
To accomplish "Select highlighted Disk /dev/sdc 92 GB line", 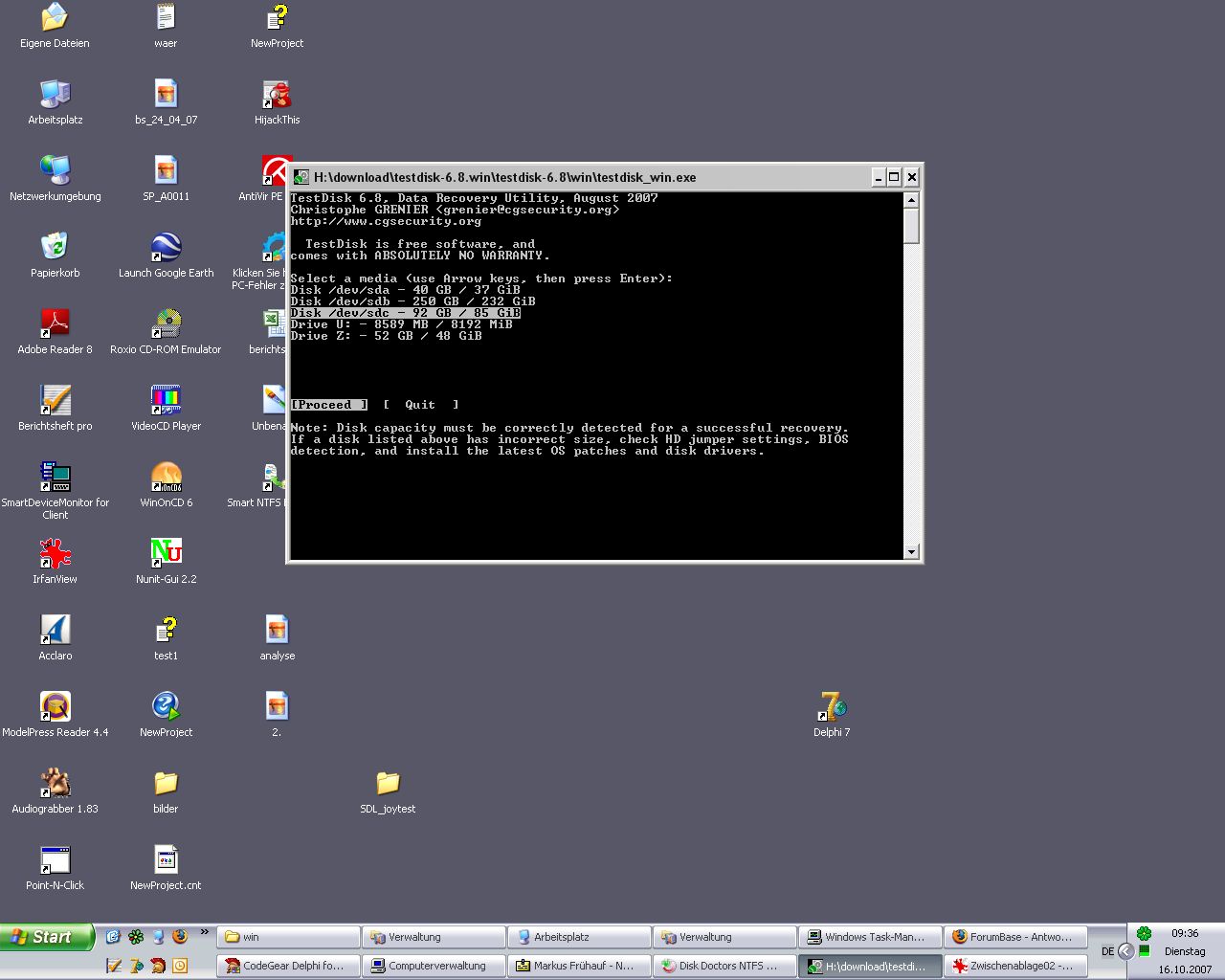I will 406,313.
